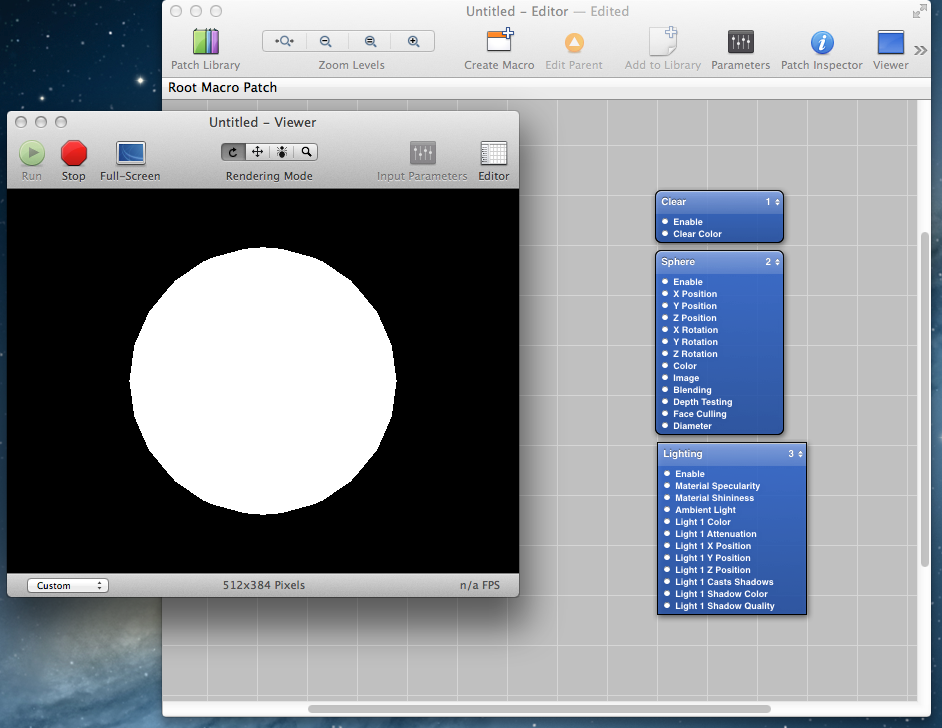Select the Clear patch title bar
The width and height of the screenshot is (942, 728).
point(705,202)
